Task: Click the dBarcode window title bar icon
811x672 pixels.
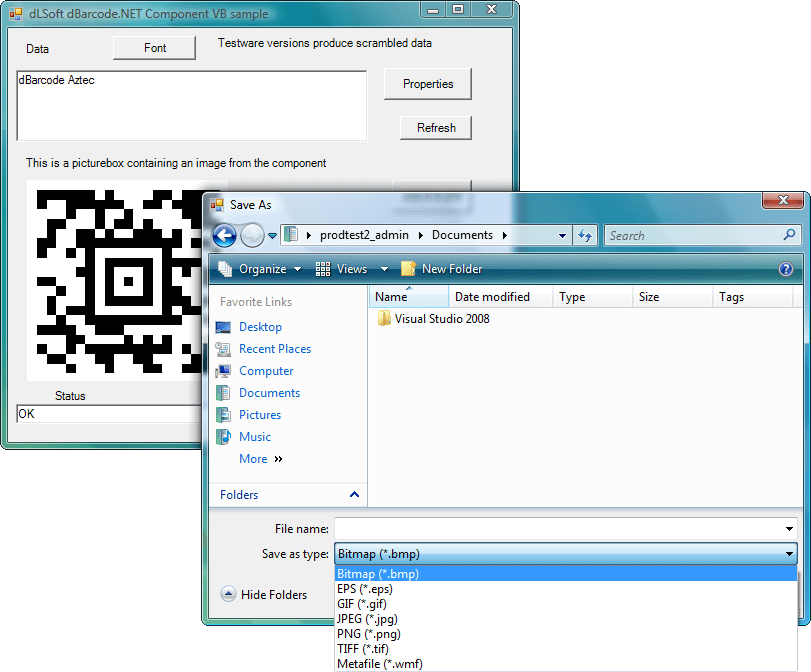Action: pyautogui.click(x=16, y=13)
